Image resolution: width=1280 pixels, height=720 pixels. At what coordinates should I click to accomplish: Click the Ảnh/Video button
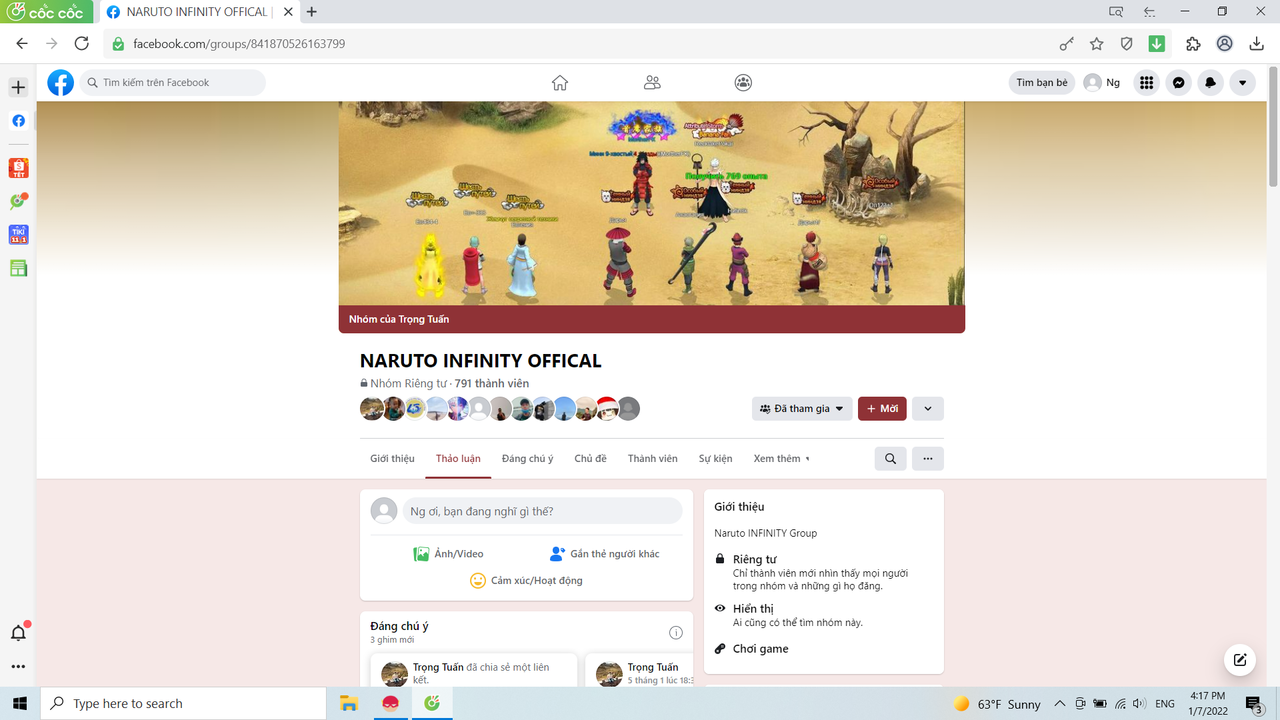coord(448,554)
